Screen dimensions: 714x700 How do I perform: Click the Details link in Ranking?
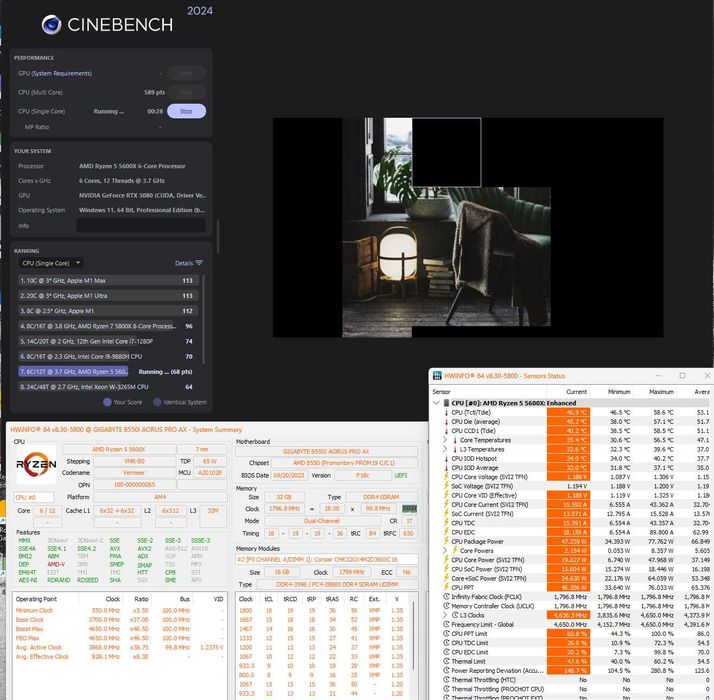pyautogui.click(x=184, y=263)
